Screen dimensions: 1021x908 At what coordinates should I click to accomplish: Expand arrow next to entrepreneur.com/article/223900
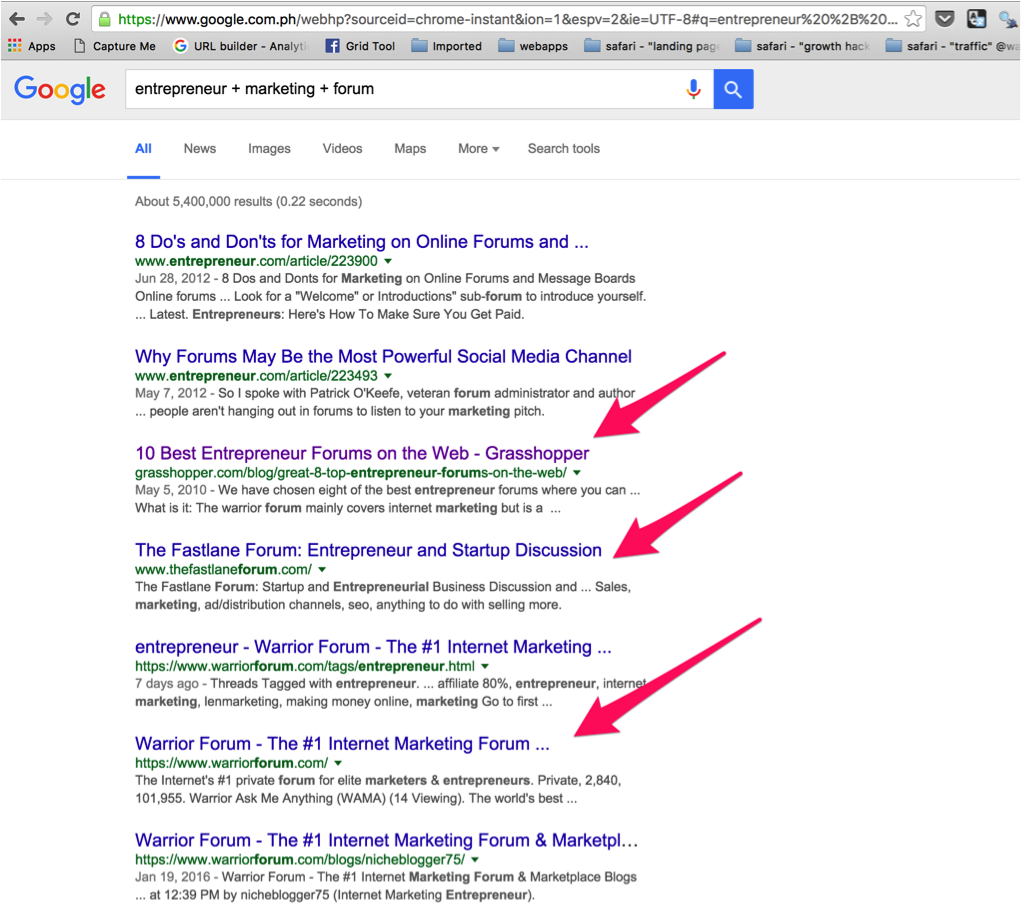[388, 261]
